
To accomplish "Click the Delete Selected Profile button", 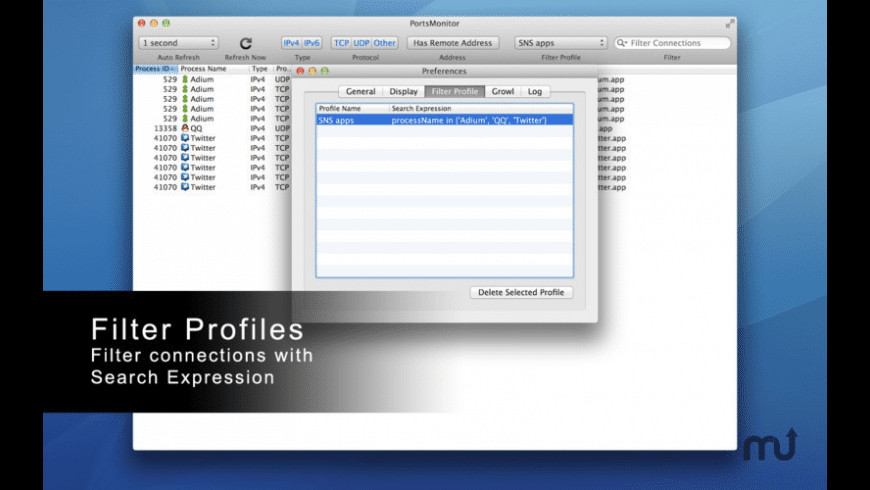I will click(521, 292).
